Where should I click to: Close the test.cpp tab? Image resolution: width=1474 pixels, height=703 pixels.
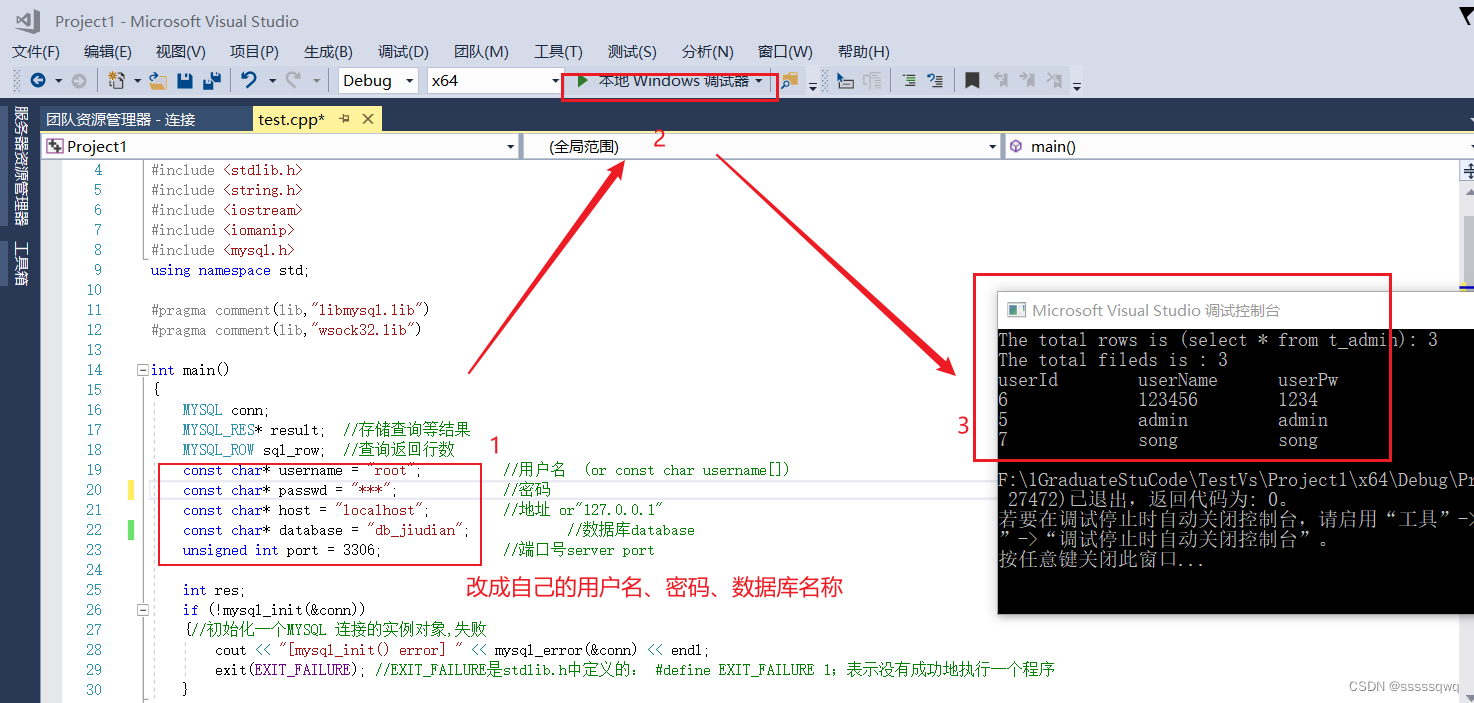368,119
